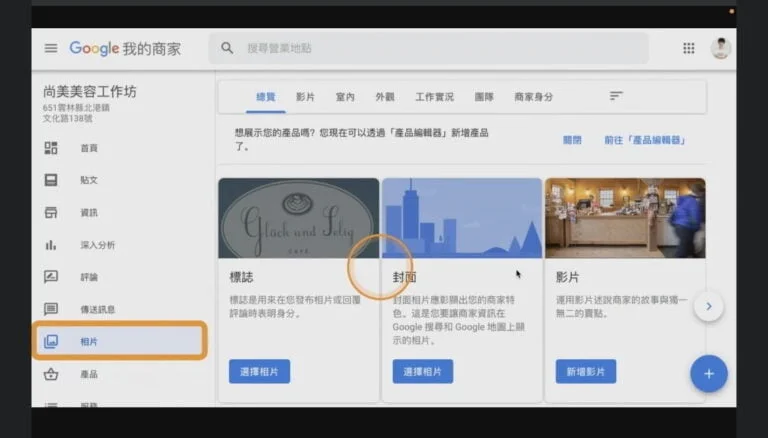Click the 深入分析 bar chart icon

(51, 245)
